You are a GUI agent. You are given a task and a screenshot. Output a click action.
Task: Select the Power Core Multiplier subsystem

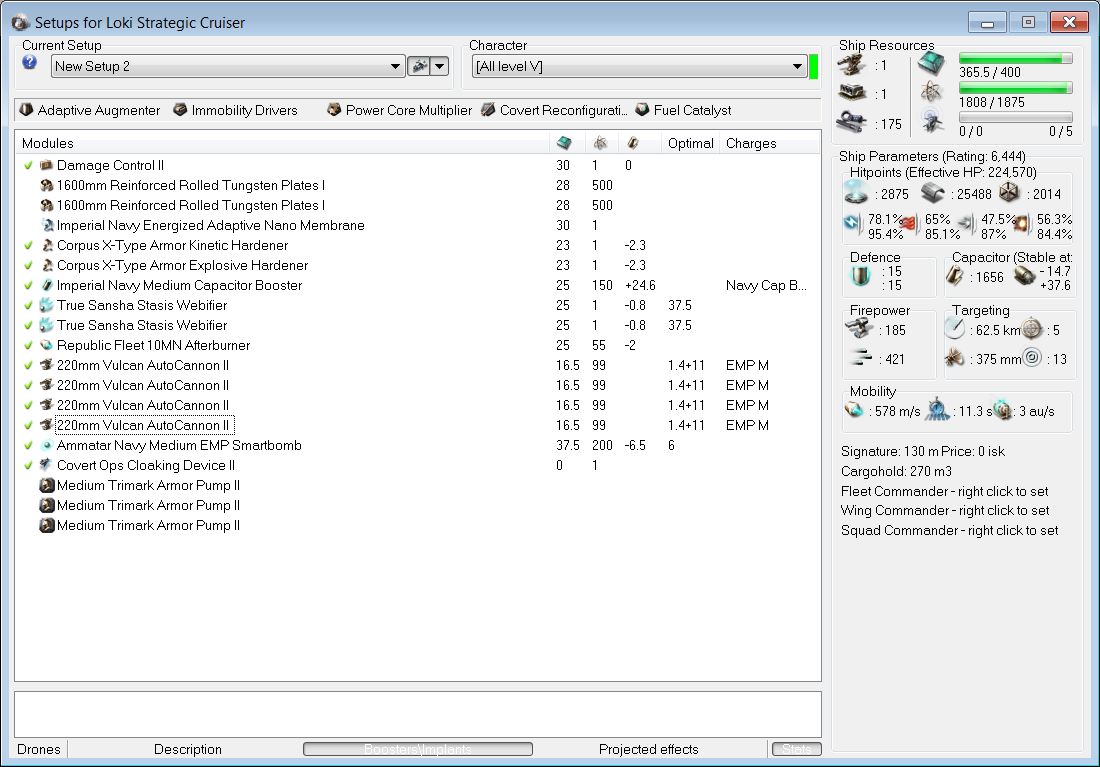[400, 110]
